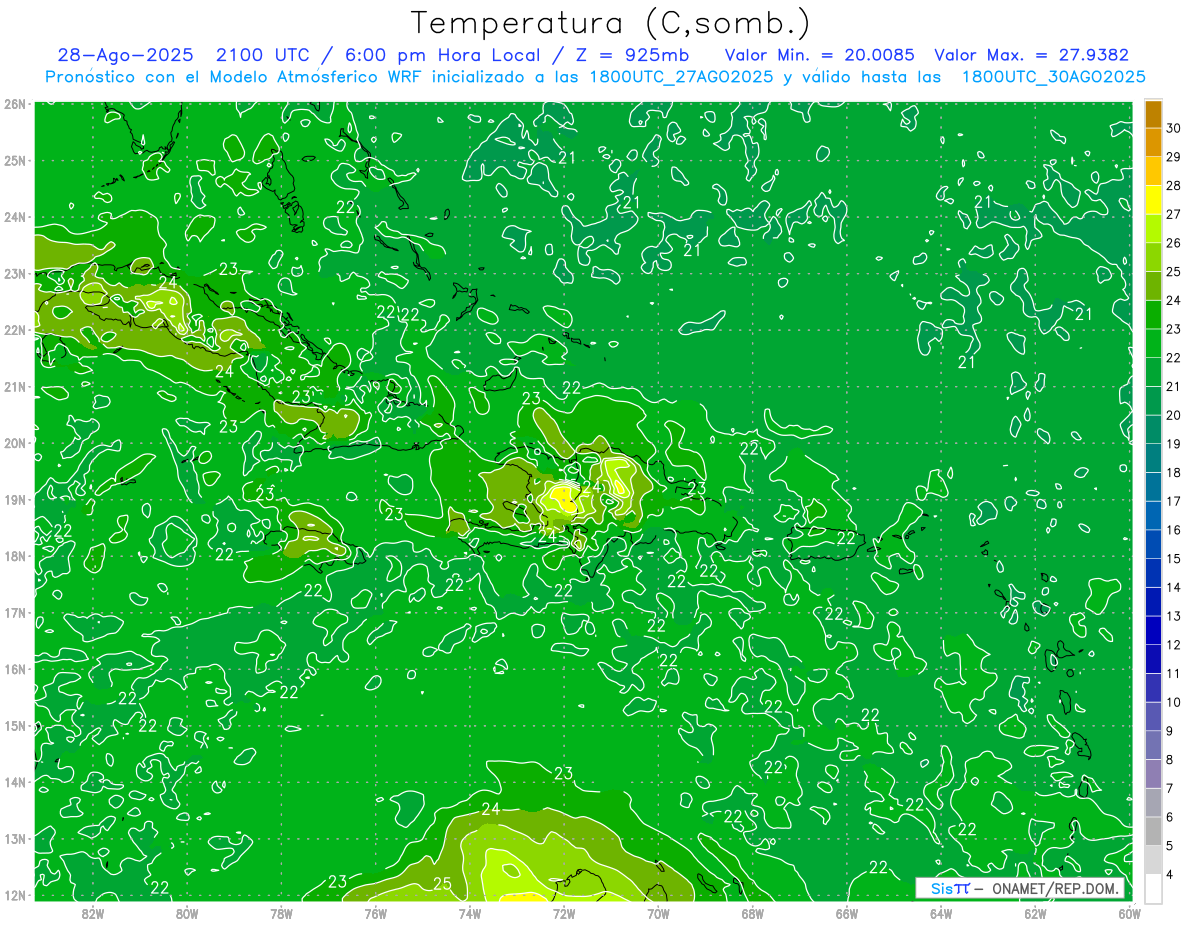Click the value 16 on the color scale
This screenshot has height=927, width=1200.
pyautogui.click(x=1174, y=530)
